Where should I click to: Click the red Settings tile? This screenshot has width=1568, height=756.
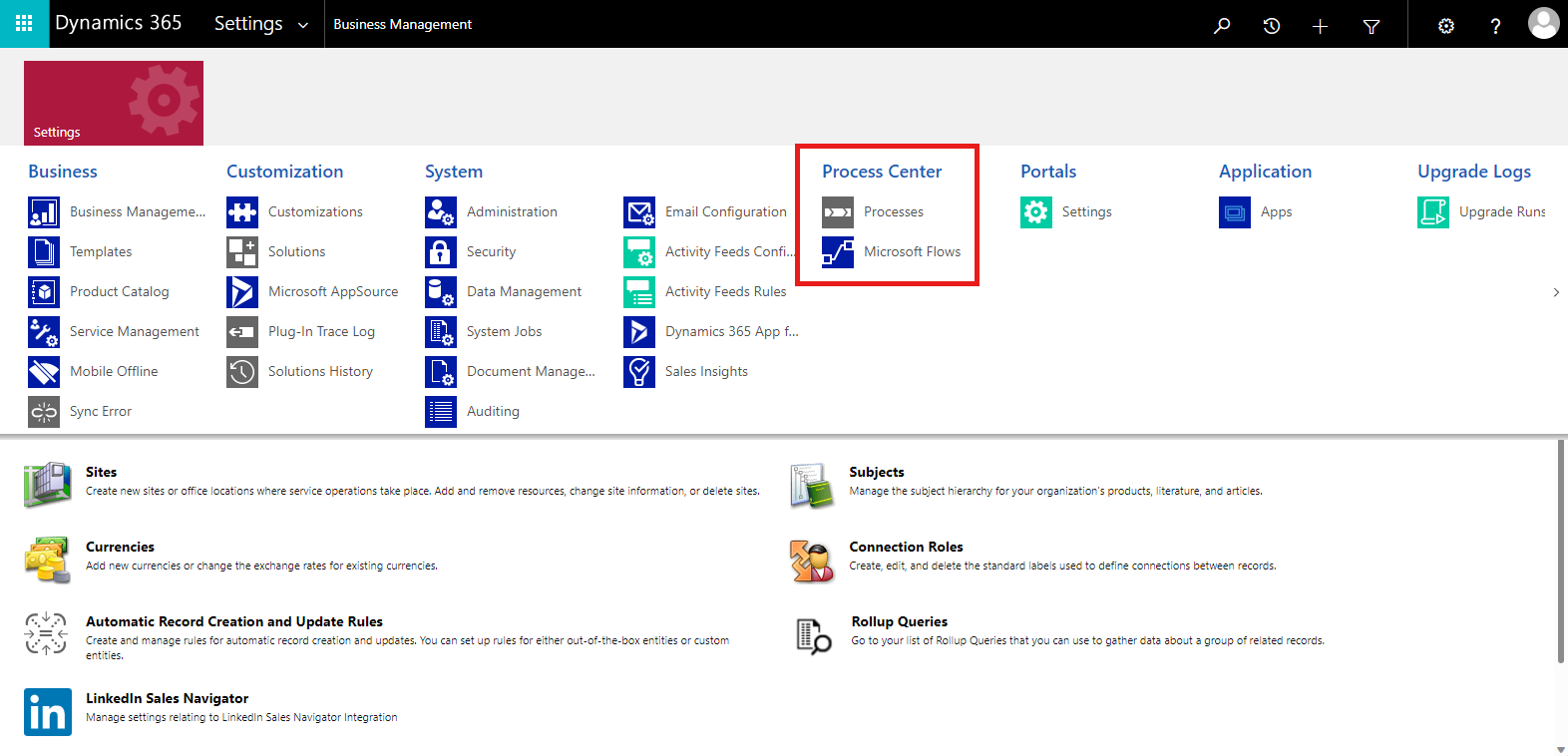pos(114,103)
